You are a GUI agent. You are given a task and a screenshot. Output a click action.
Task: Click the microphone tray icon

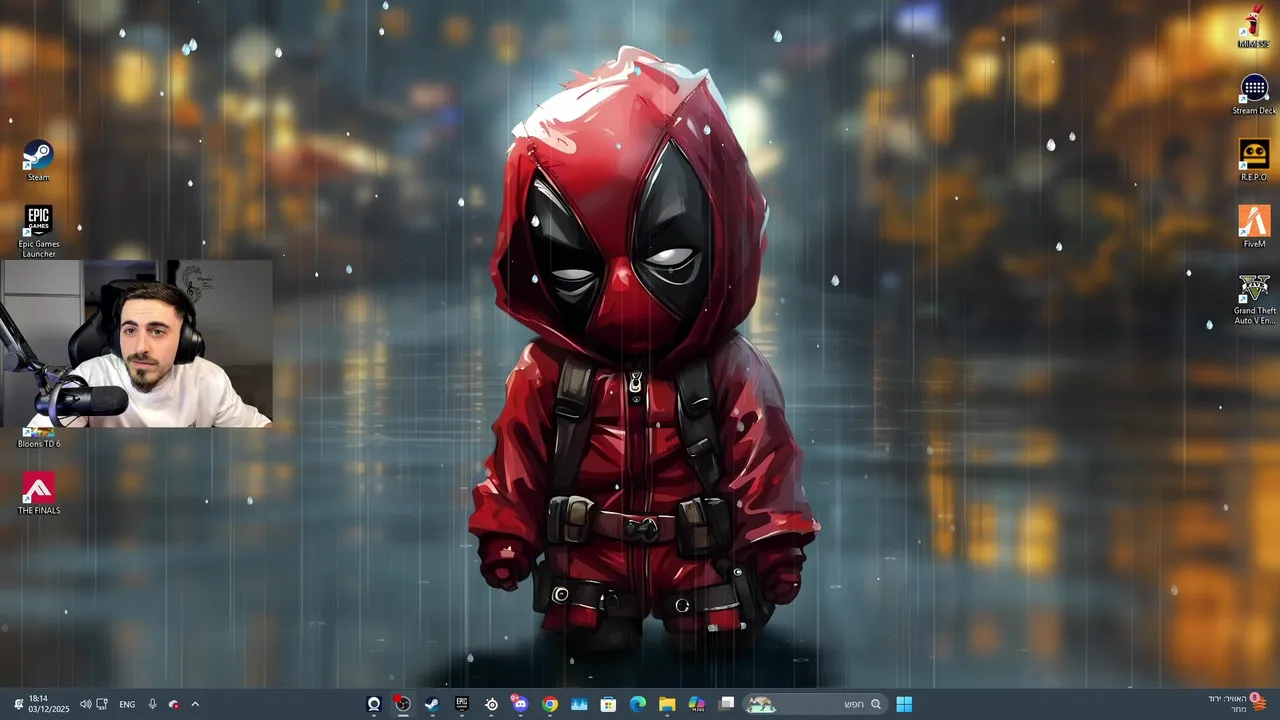152,704
